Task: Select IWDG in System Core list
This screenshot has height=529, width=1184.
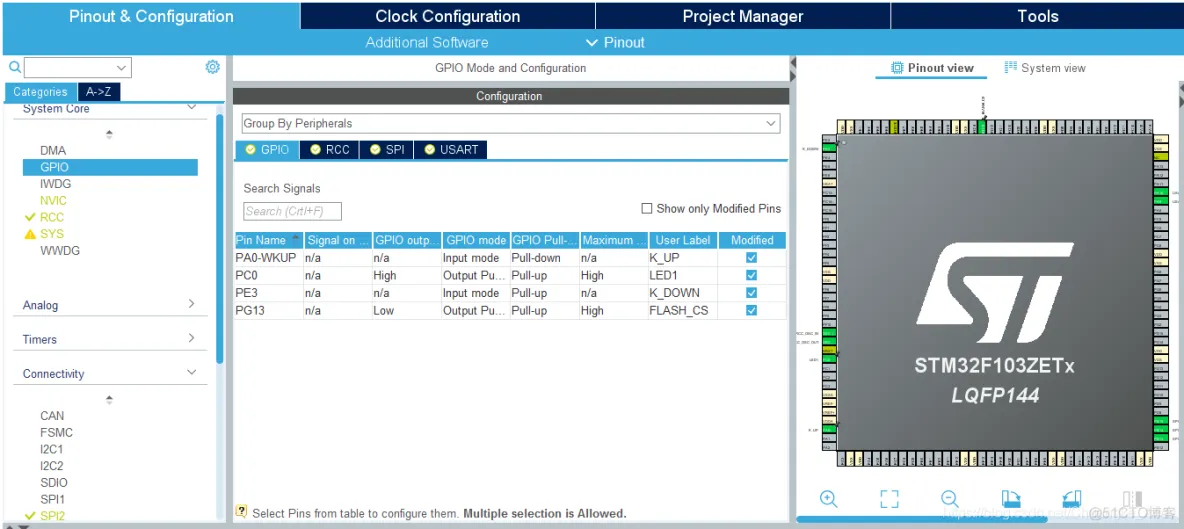Action: pyautogui.click(x=56, y=184)
